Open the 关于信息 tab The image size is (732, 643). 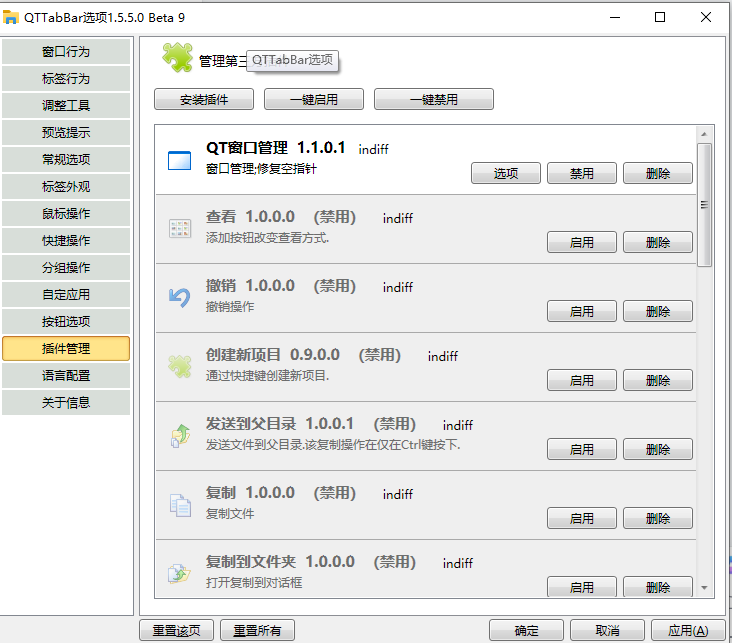pyautogui.click(x=66, y=403)
